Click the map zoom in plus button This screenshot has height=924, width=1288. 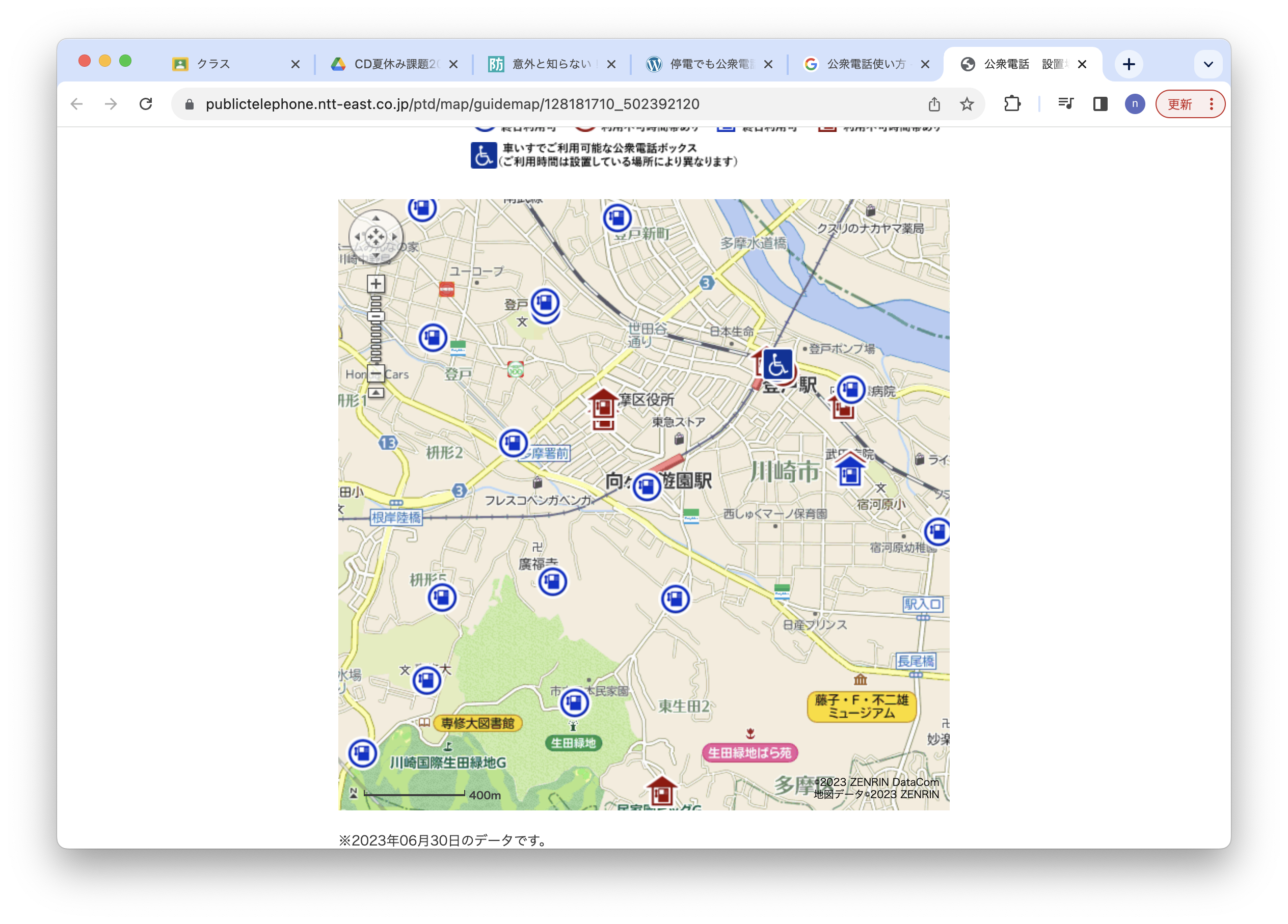(x=375, y=283)
